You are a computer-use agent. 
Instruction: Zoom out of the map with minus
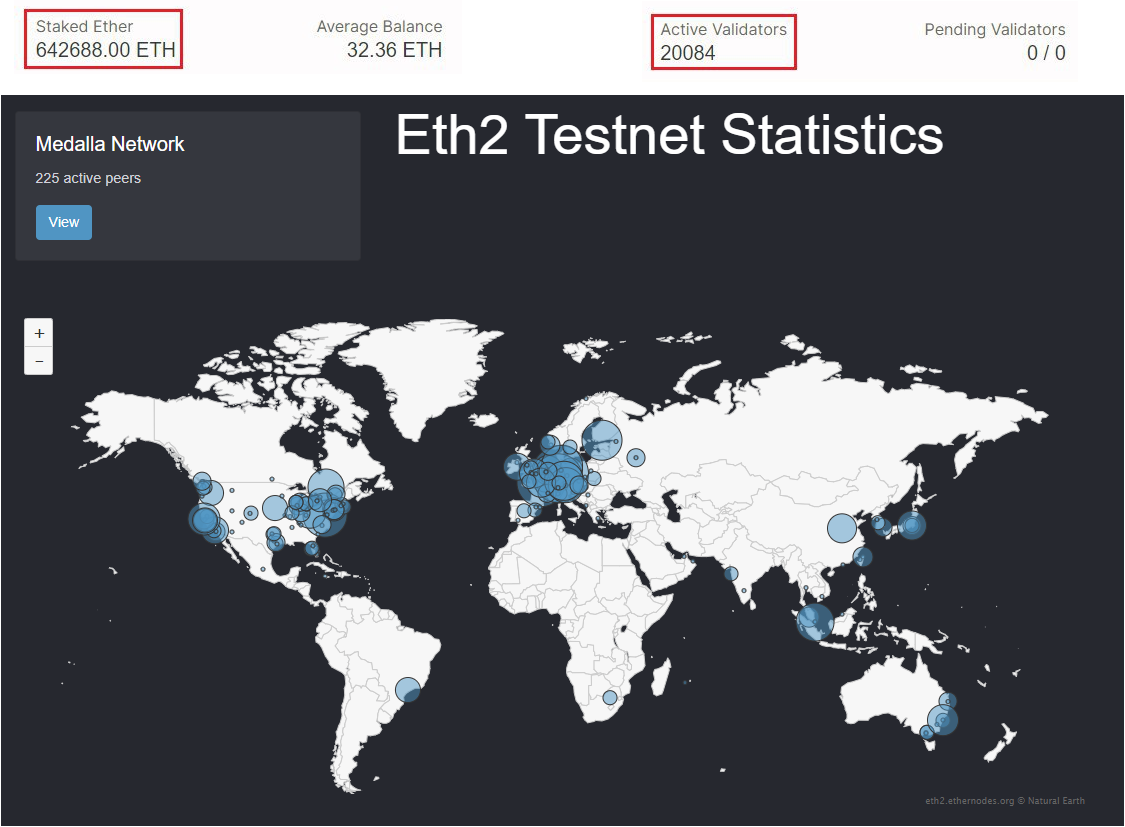click(39, 361)
